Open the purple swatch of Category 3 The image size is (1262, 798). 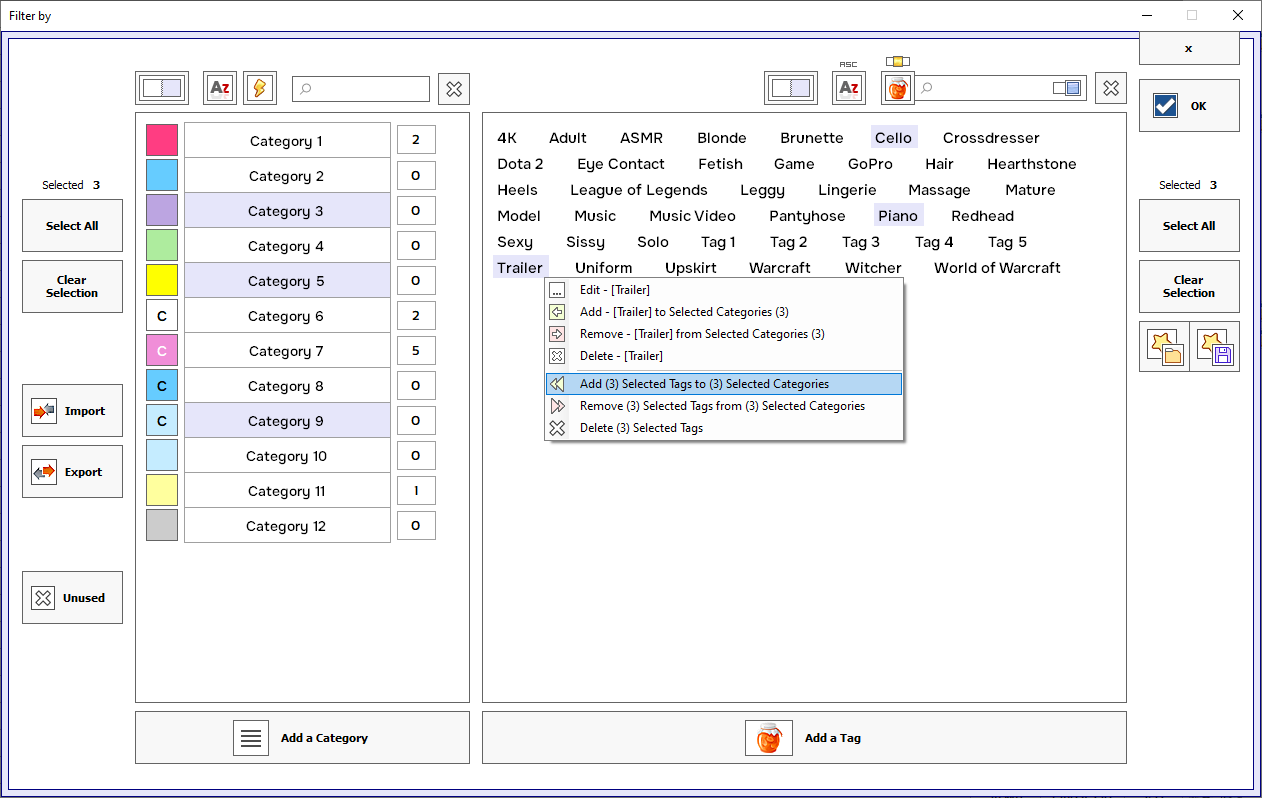pos(162,210)
